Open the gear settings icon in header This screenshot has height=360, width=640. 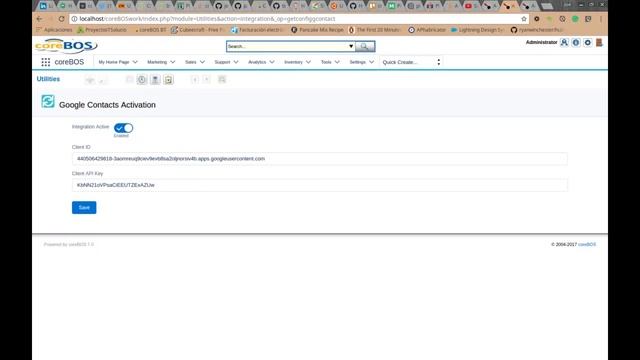pos(588,42)
